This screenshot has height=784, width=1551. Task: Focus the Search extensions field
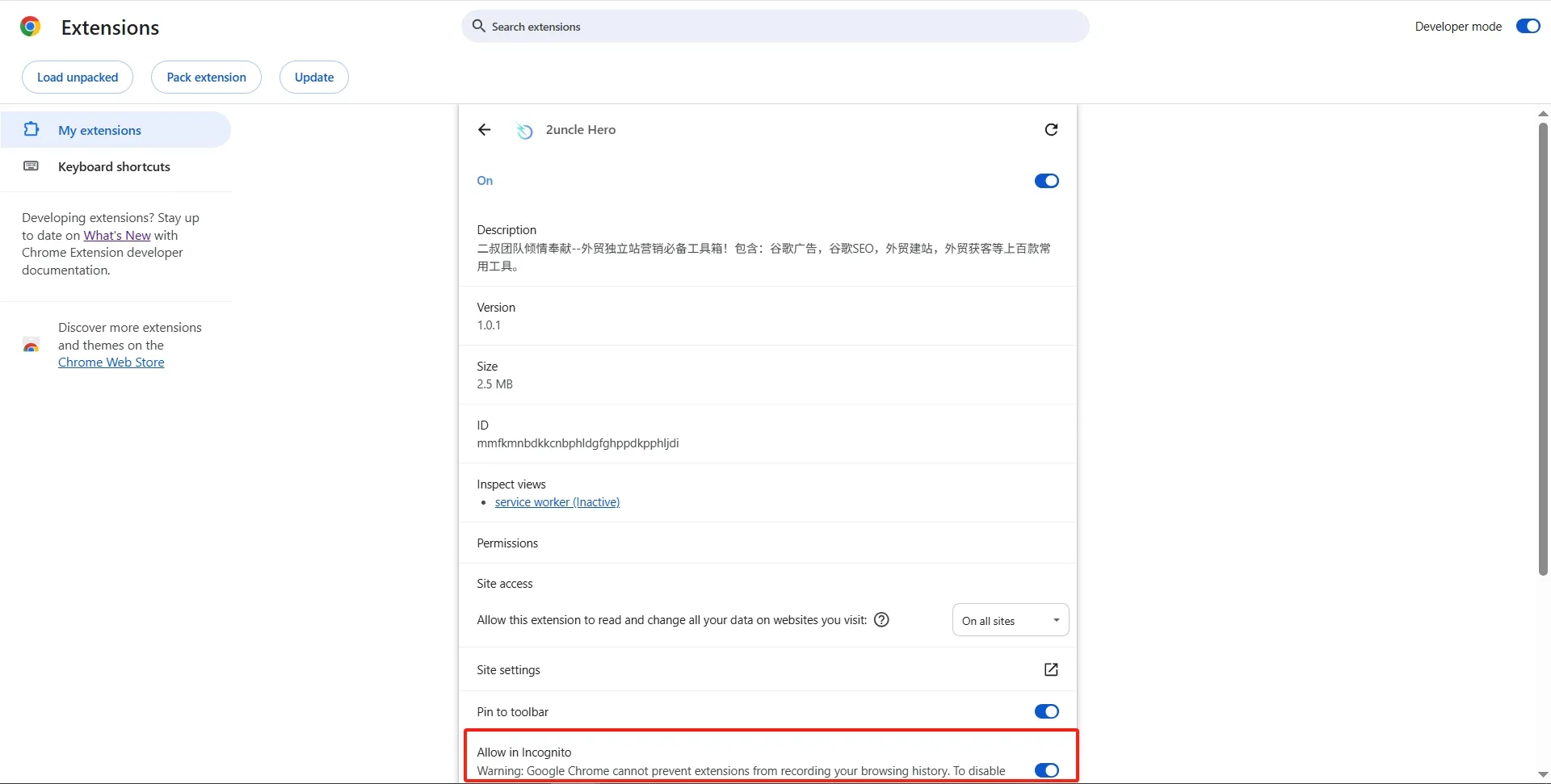pos(775,27)
